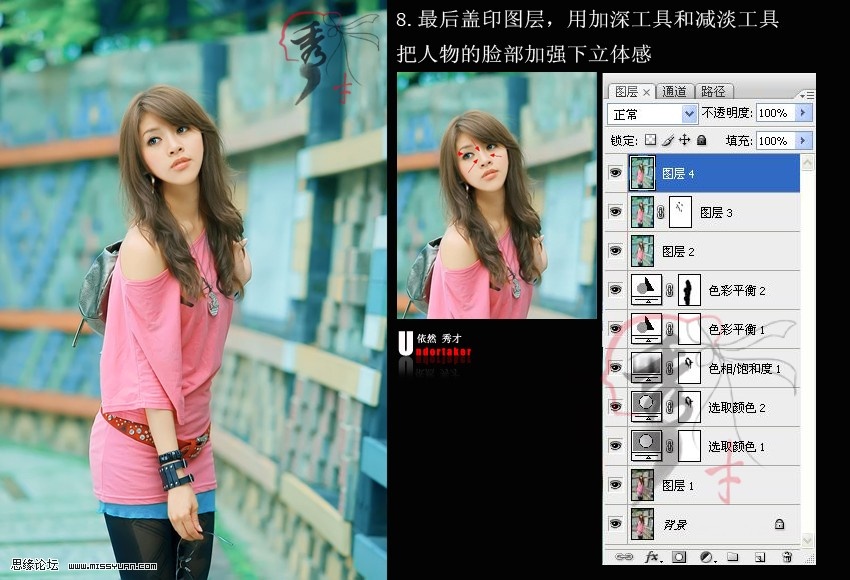Select 图层 1 layer thumbnail
The height and width of the screenshot is (580, 850).
pos(642,485)
